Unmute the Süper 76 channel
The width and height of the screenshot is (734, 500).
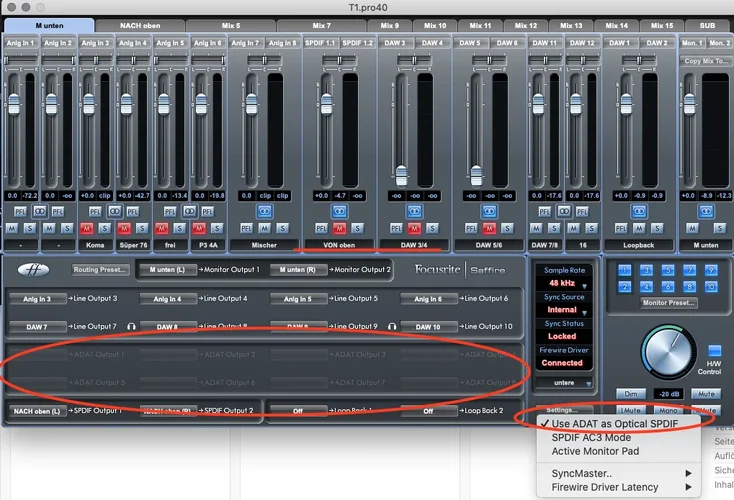(x=124, y=228)
